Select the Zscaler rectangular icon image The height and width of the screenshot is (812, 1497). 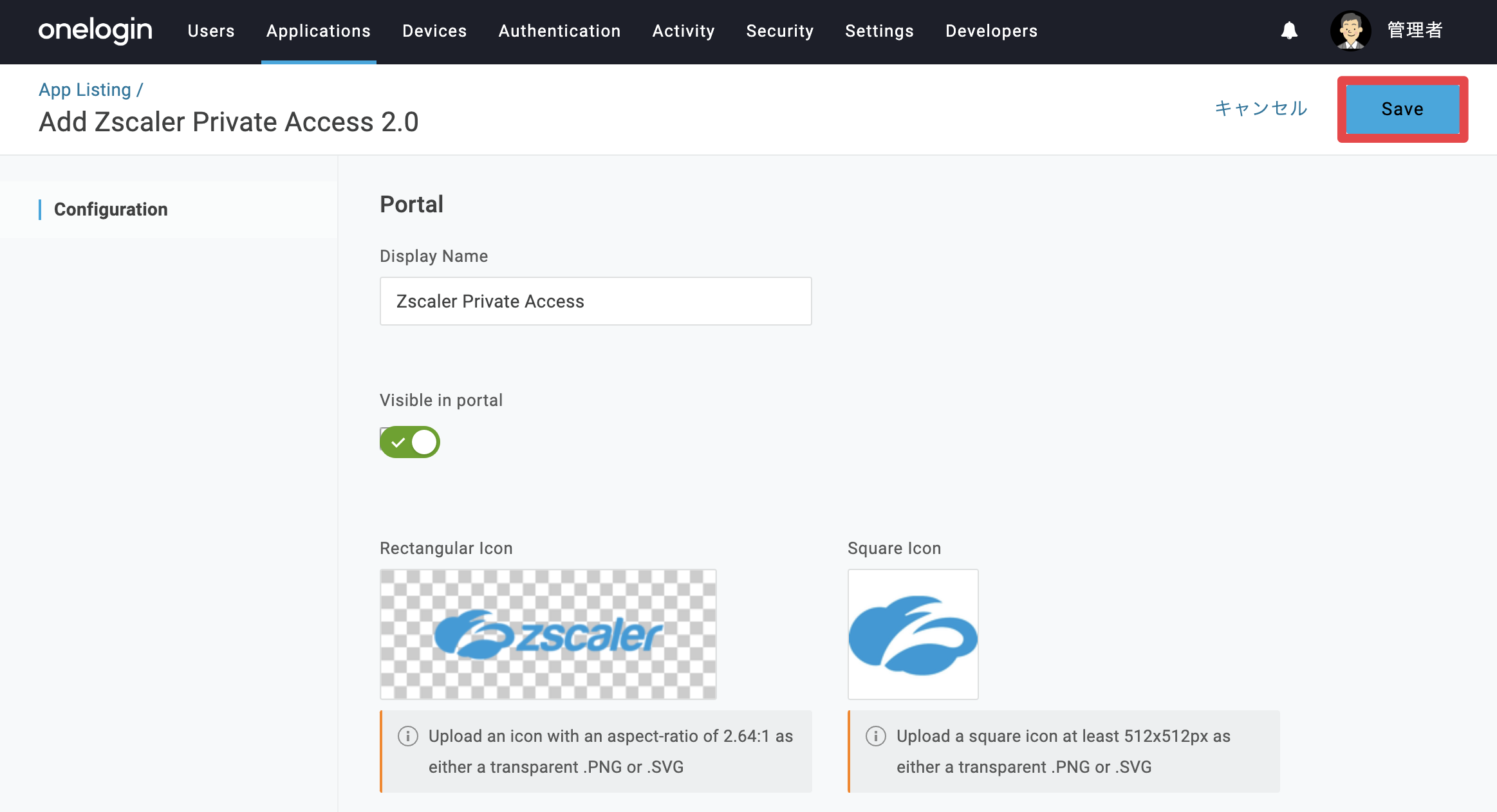click(548, 634)
